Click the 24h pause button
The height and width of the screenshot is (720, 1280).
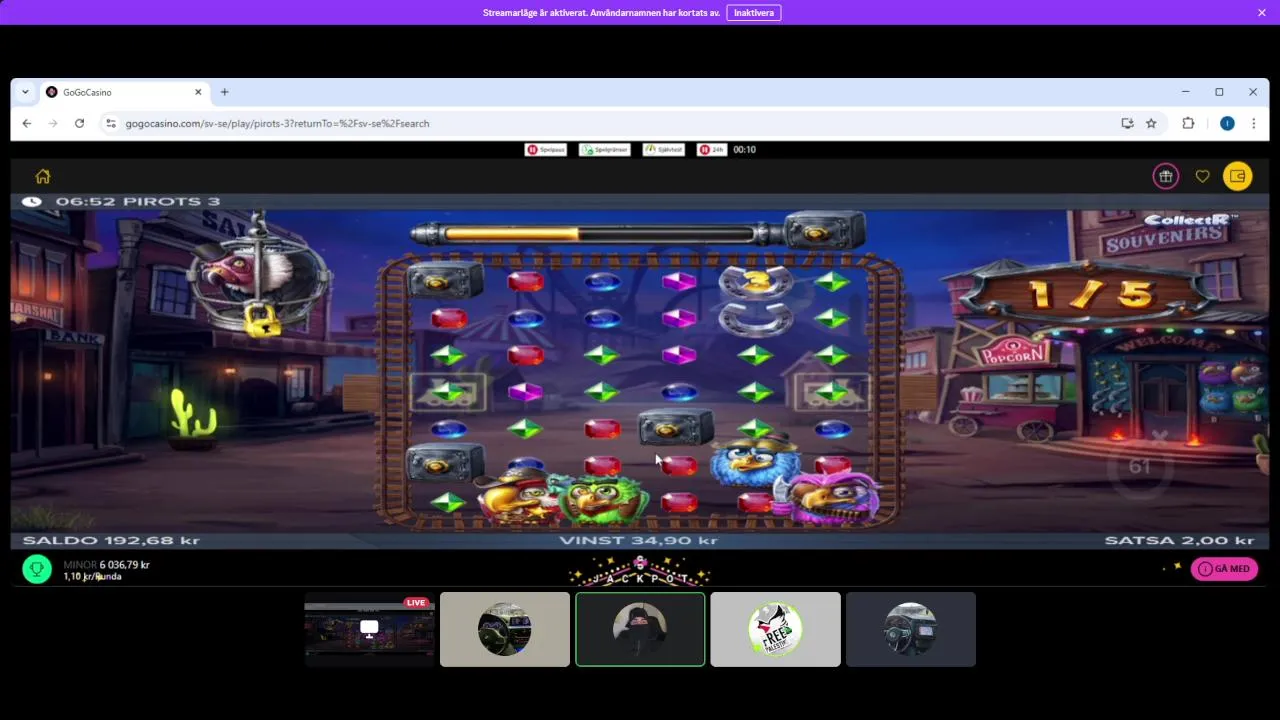pyautogui.click(x=712, y=150)
